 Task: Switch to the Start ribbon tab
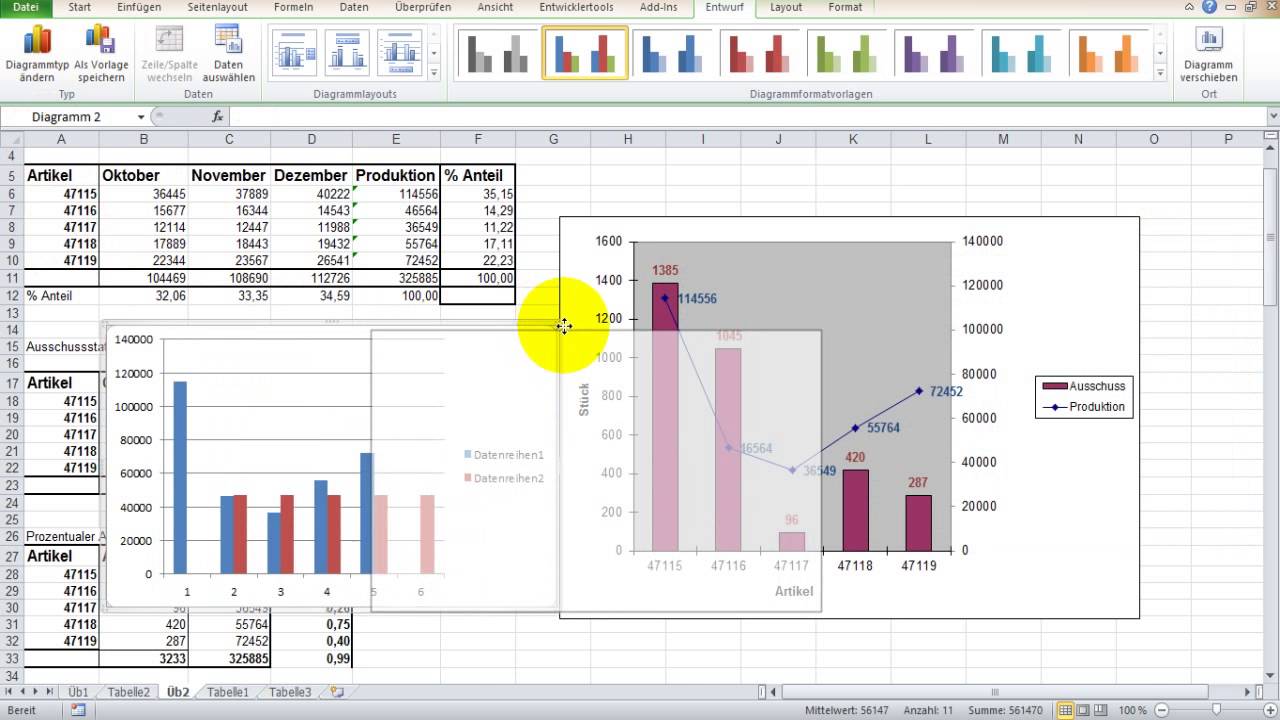(x=80, y=7)
